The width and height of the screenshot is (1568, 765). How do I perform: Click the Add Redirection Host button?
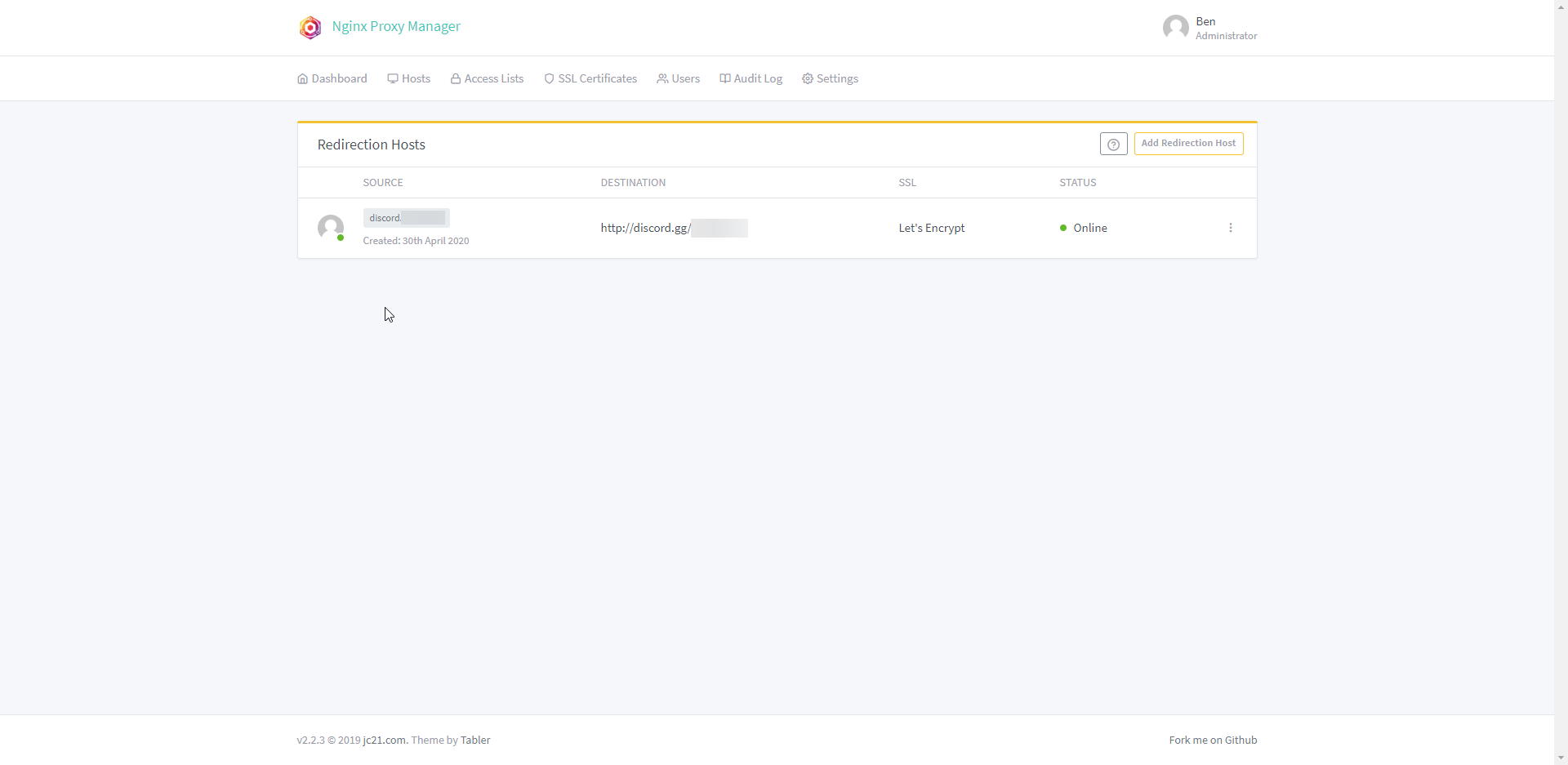[x=1188, y=143]
